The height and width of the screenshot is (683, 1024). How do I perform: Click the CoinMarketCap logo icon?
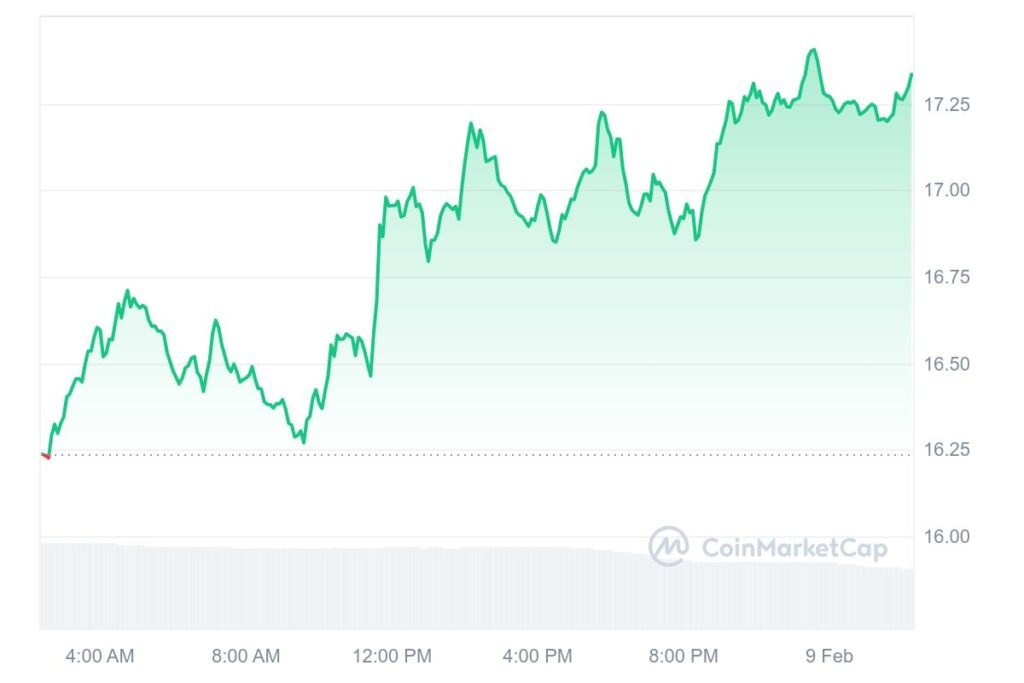tap(668, 546)
